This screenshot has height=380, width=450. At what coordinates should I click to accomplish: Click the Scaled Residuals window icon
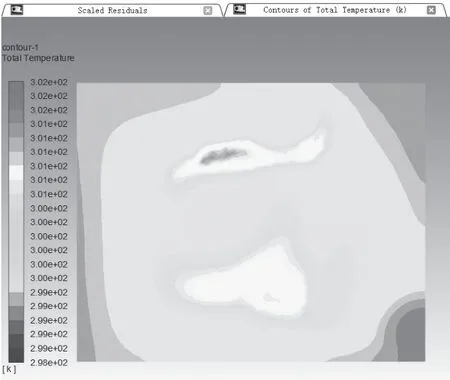tap(17, 10)
